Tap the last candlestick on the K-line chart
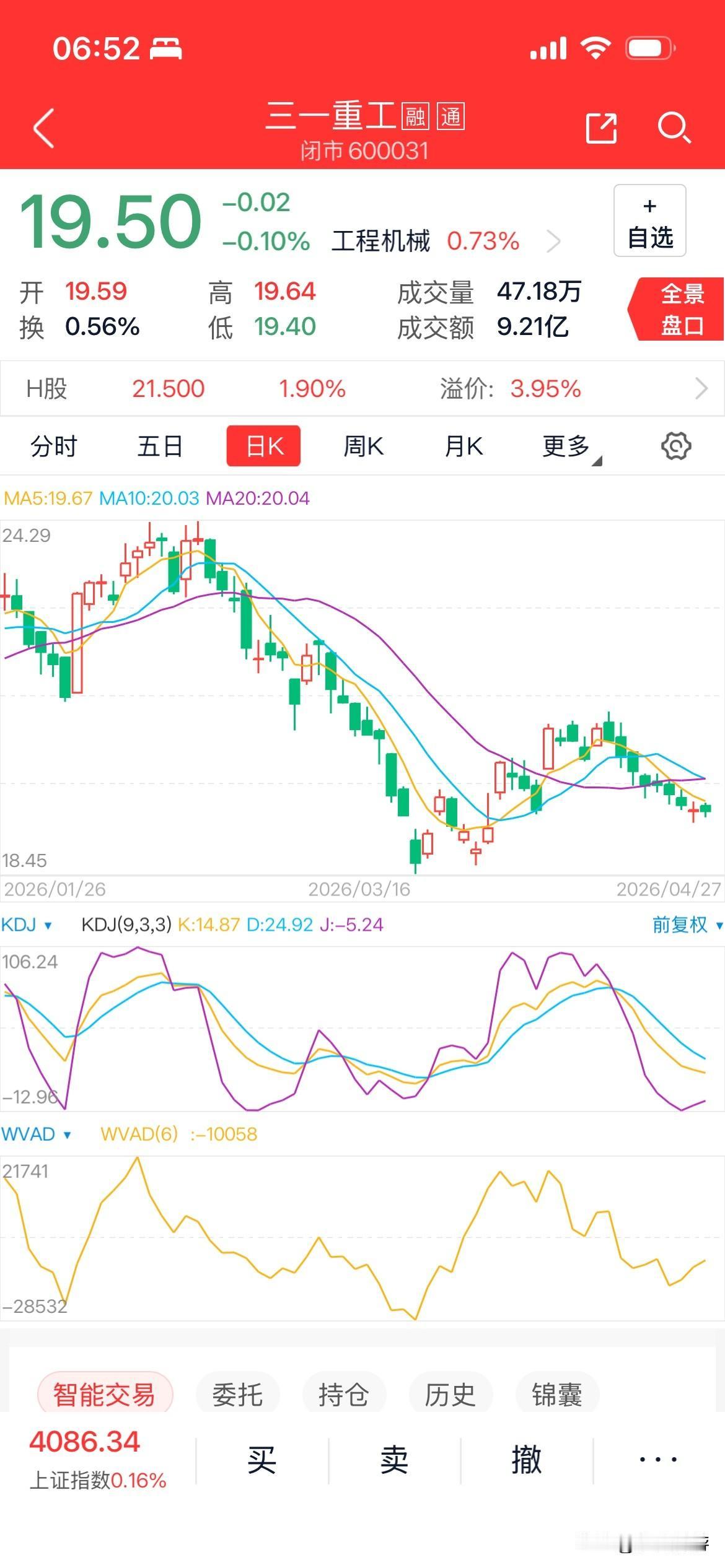The image size is (725, 1568). pyautogui.click(x=705, y=808)
